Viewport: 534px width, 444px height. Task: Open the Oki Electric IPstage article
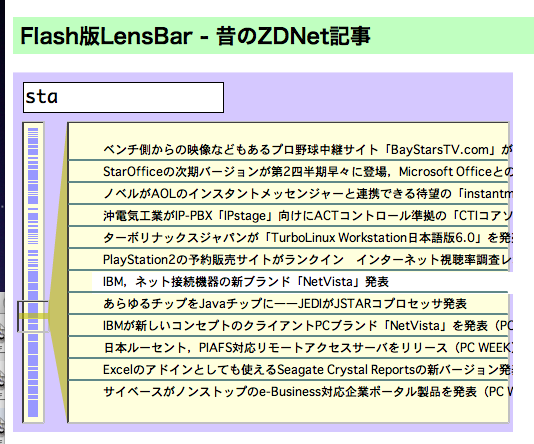point(289,216)
